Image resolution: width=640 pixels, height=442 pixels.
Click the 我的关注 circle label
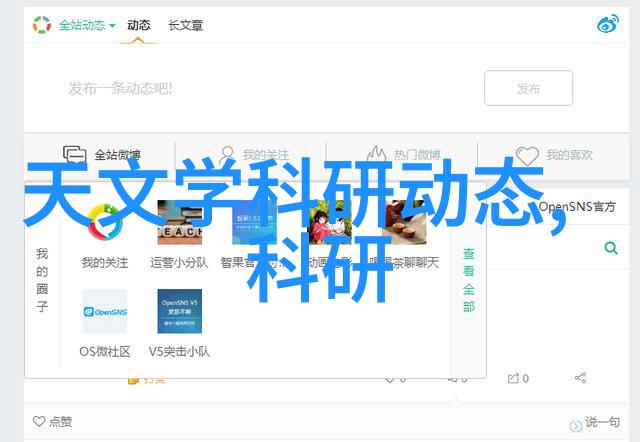click(x=105, y=262)
